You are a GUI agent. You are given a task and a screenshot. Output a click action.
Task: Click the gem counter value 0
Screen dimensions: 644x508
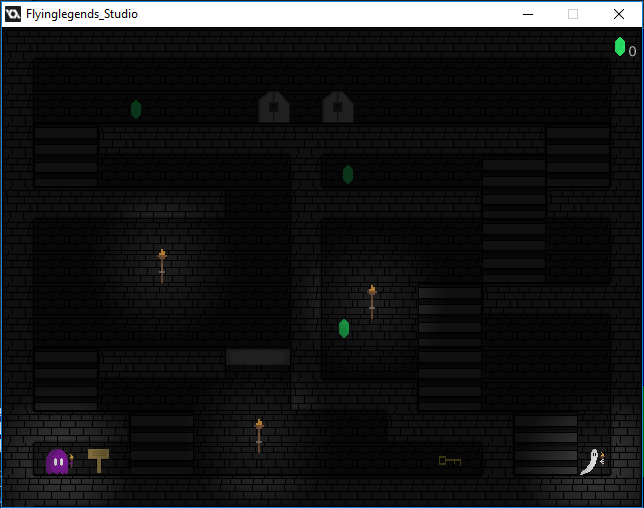[x=632, y=51]
